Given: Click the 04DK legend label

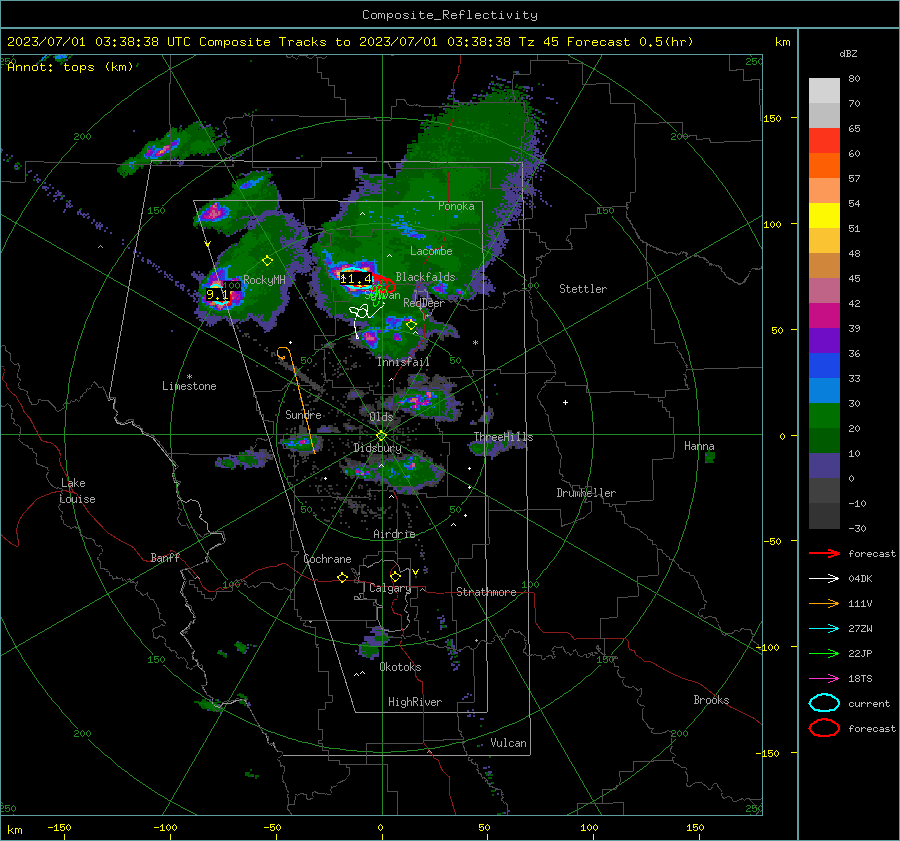Looking at the screenshot, I should (x=860, y=579).
